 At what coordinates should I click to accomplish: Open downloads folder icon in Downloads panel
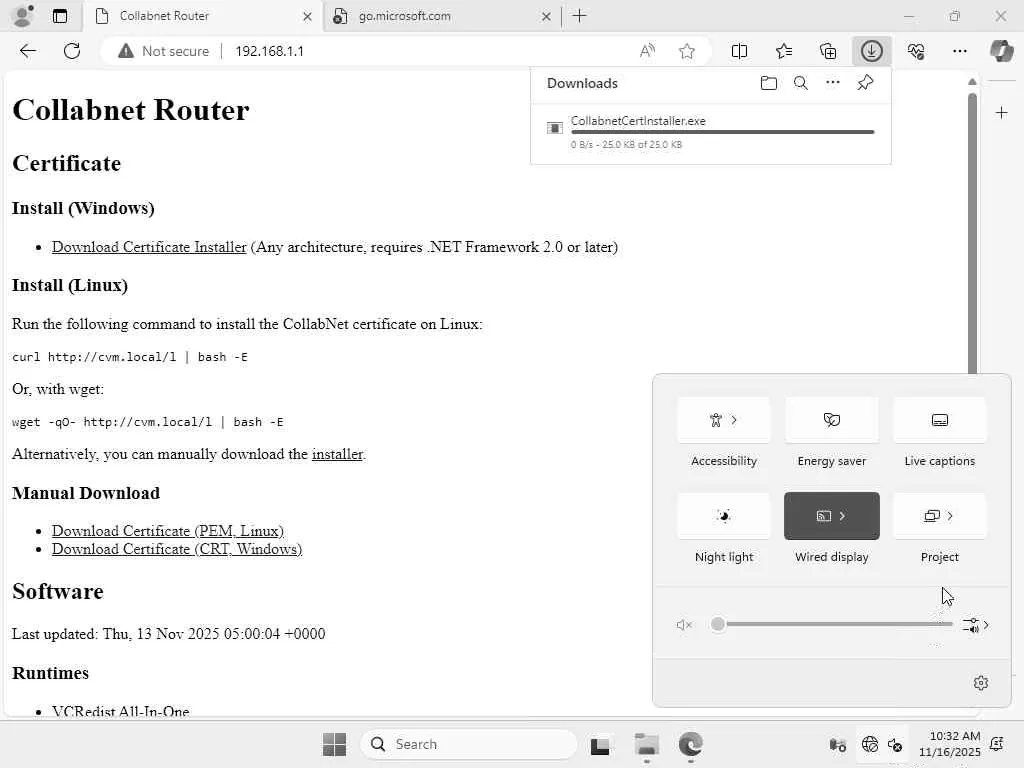coord(769,83)
